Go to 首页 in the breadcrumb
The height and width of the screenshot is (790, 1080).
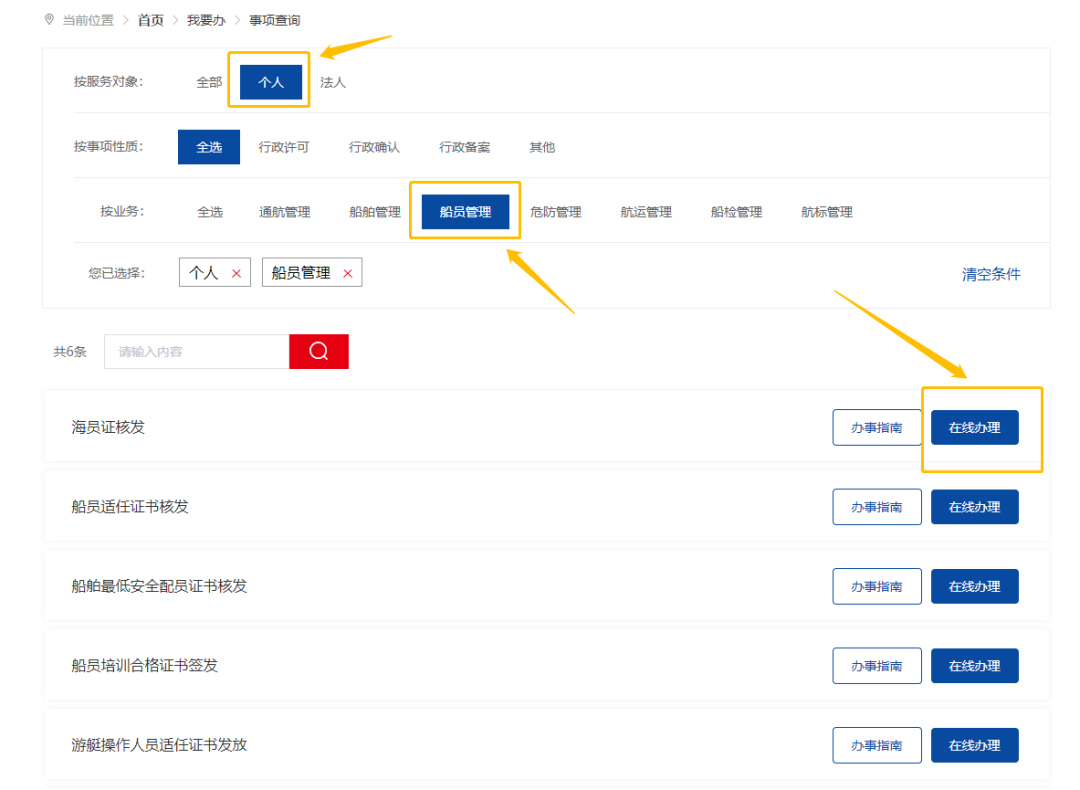[151, 20]
